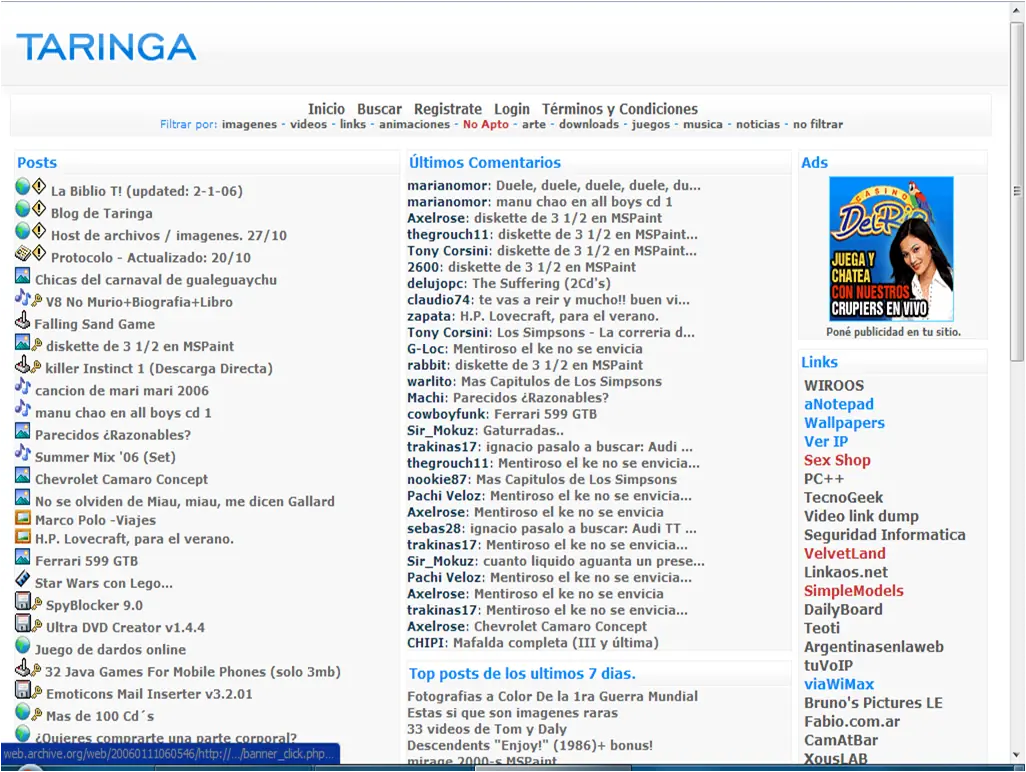This screenshot has height=772, width=1026.
Task: Open the WIROOS link
Action: [x=834, y=385]
